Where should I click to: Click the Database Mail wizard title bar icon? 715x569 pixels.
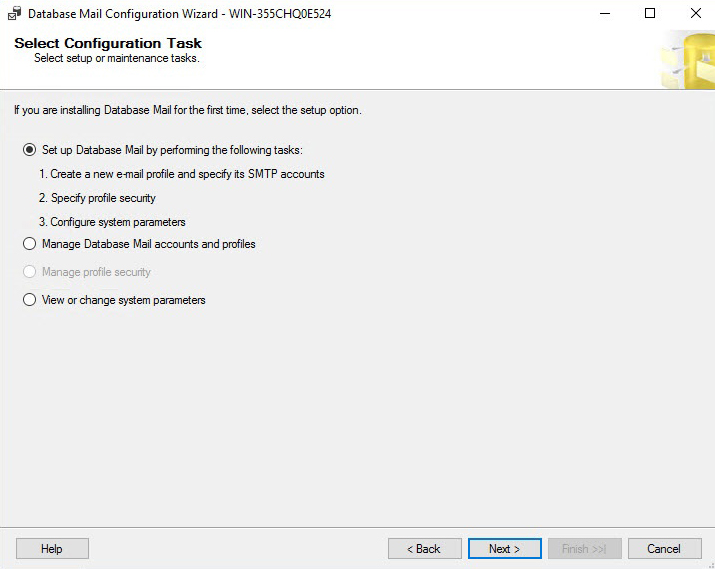point(14,14)
